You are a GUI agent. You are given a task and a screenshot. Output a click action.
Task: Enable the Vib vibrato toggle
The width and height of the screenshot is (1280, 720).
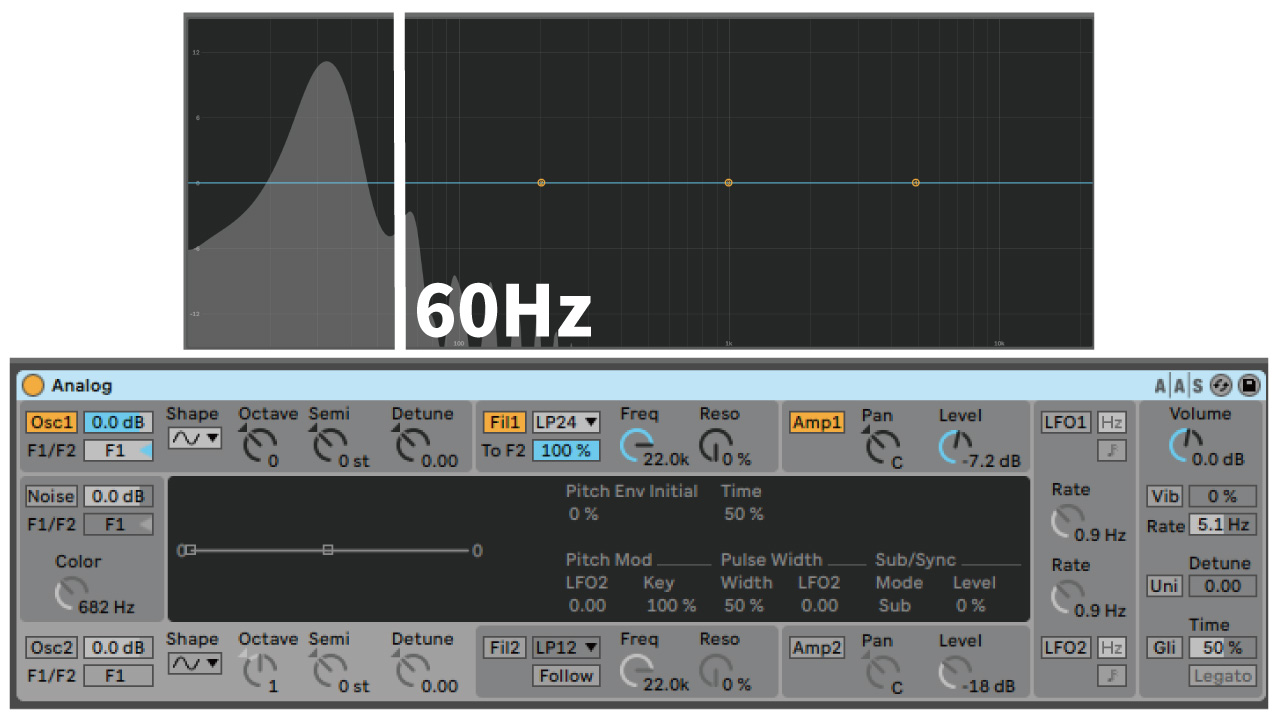coord(1163,496)
